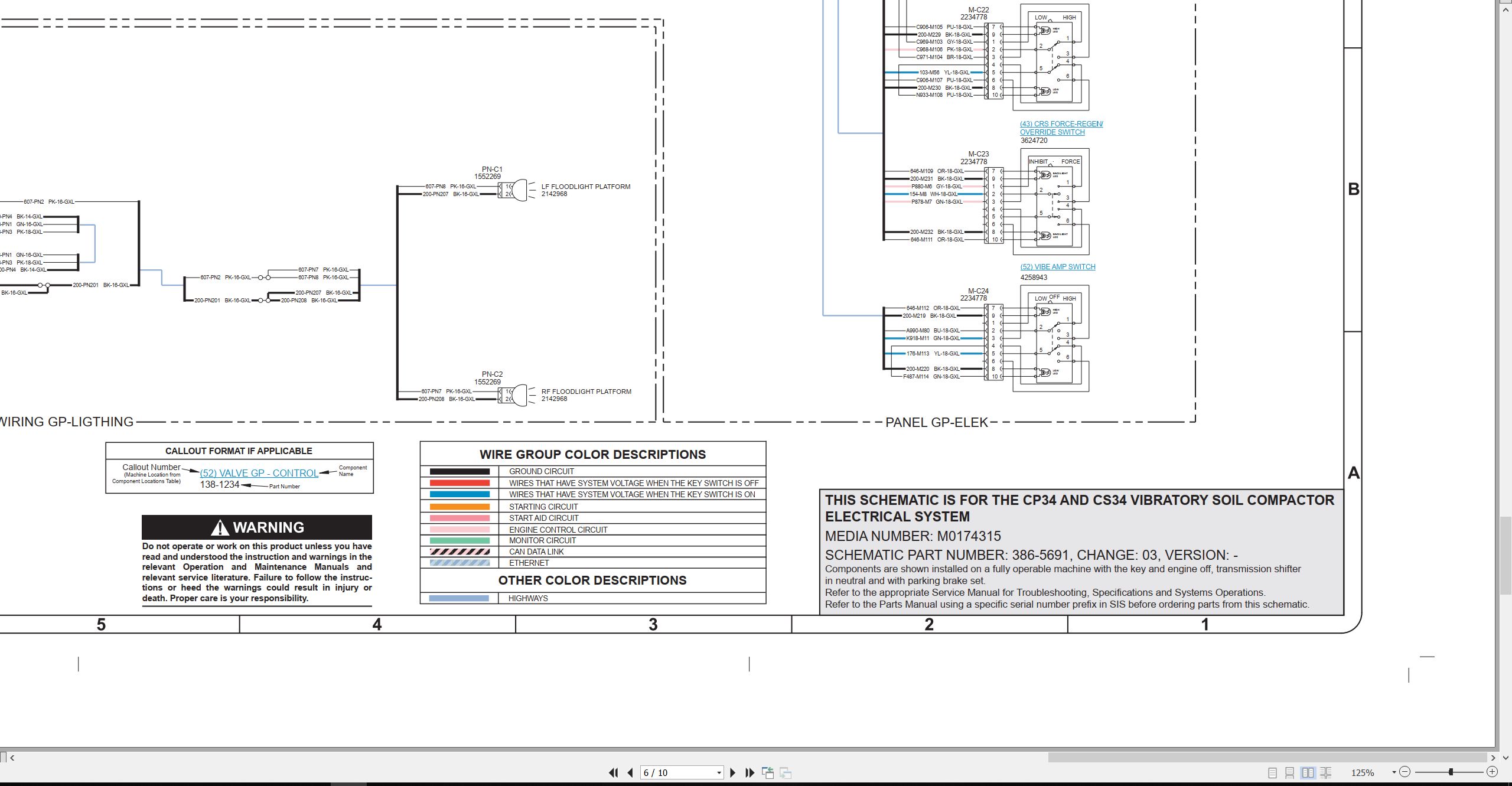Open the (52) VALVE GP - CONTROL link
Image resolution: width=1512 pixels, height=786 pixels.
[259, 473]
